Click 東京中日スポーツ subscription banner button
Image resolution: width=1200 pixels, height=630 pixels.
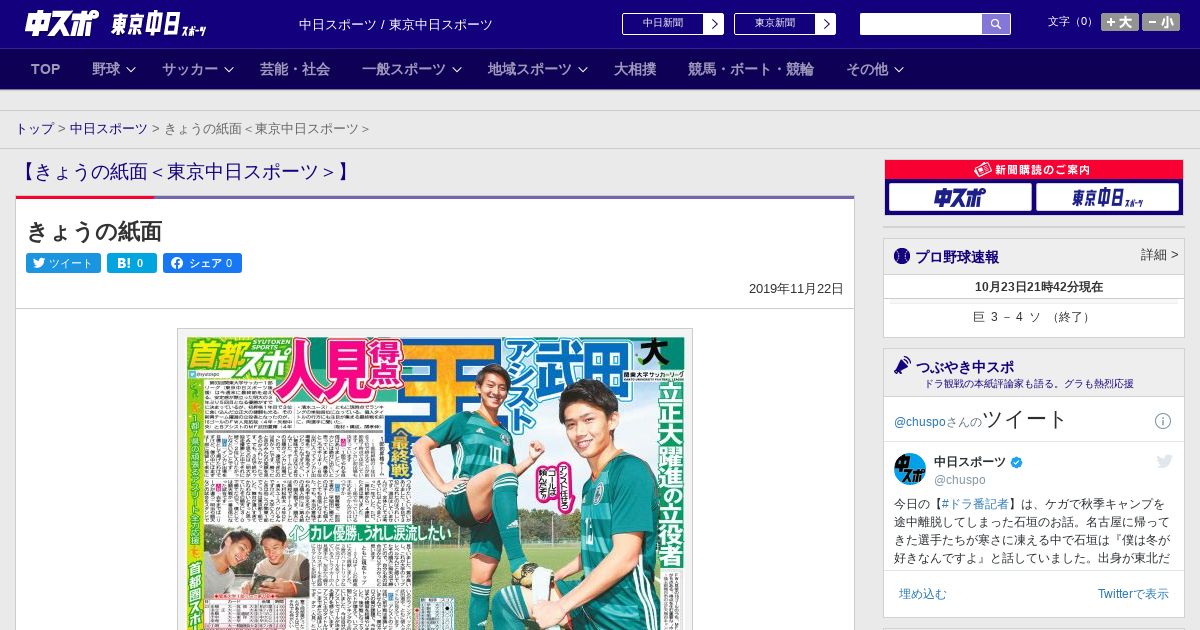[x=1107, y=197]
